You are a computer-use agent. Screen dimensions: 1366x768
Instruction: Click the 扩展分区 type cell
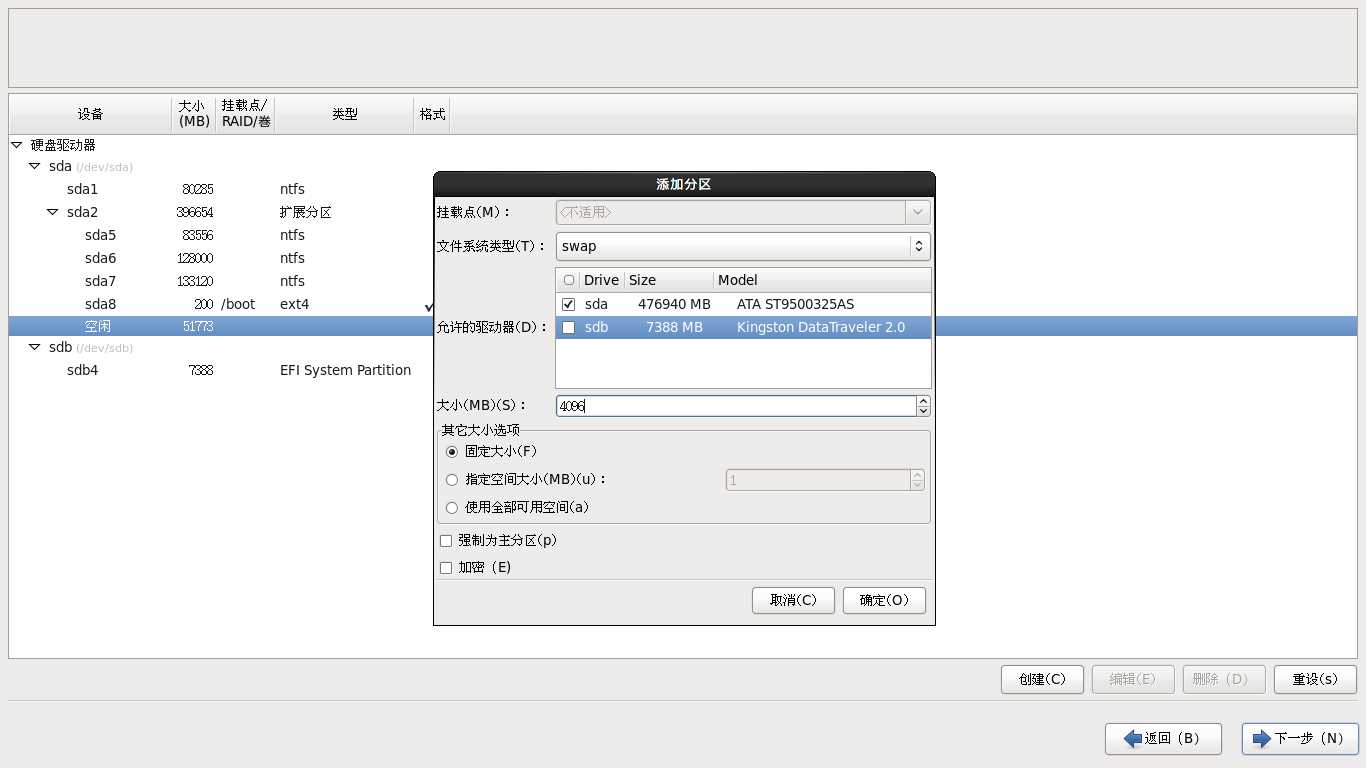[305, 212]
